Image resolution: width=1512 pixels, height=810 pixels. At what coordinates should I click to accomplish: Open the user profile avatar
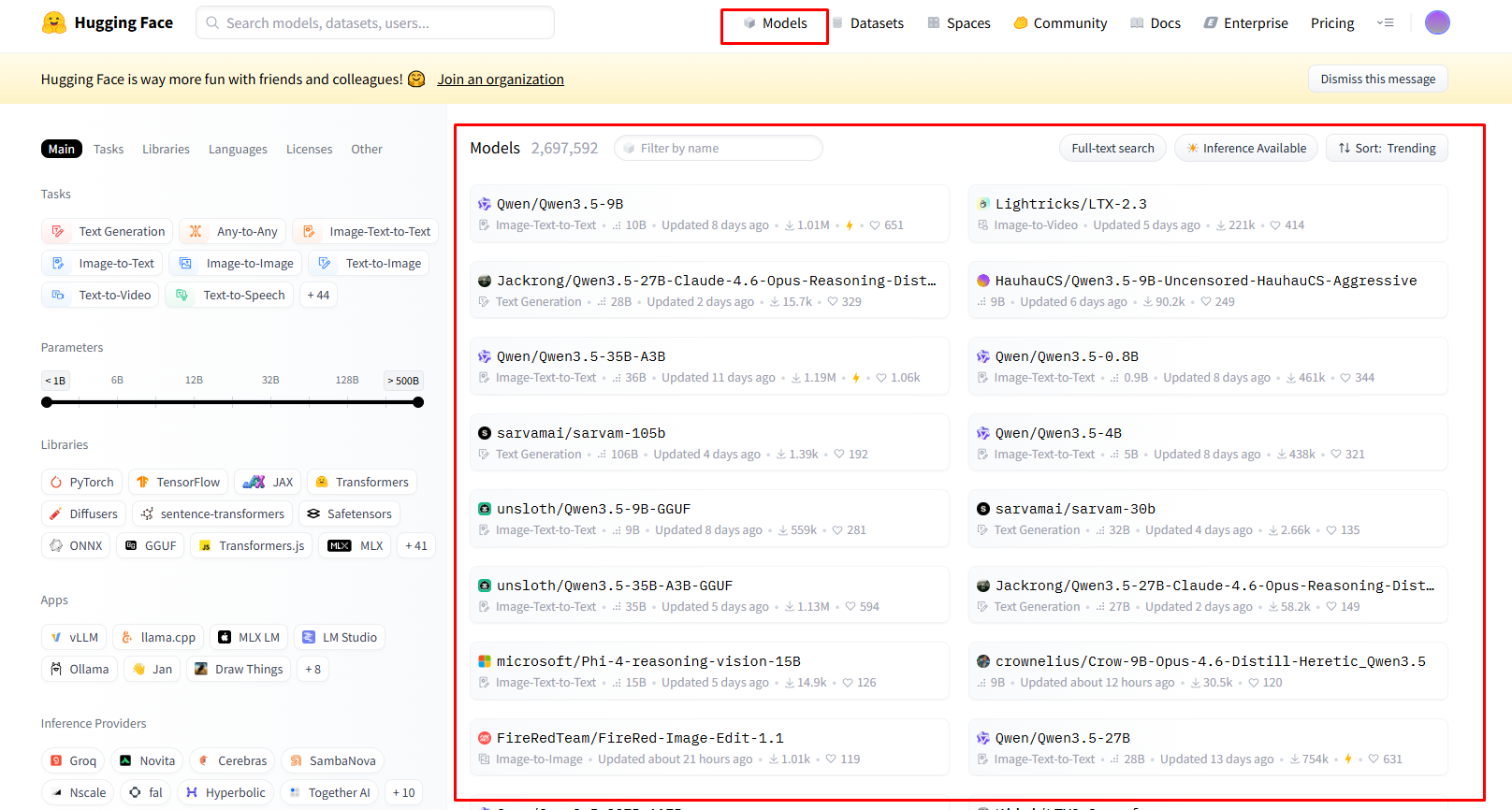pyautogui.click(x=1437, y=22)
